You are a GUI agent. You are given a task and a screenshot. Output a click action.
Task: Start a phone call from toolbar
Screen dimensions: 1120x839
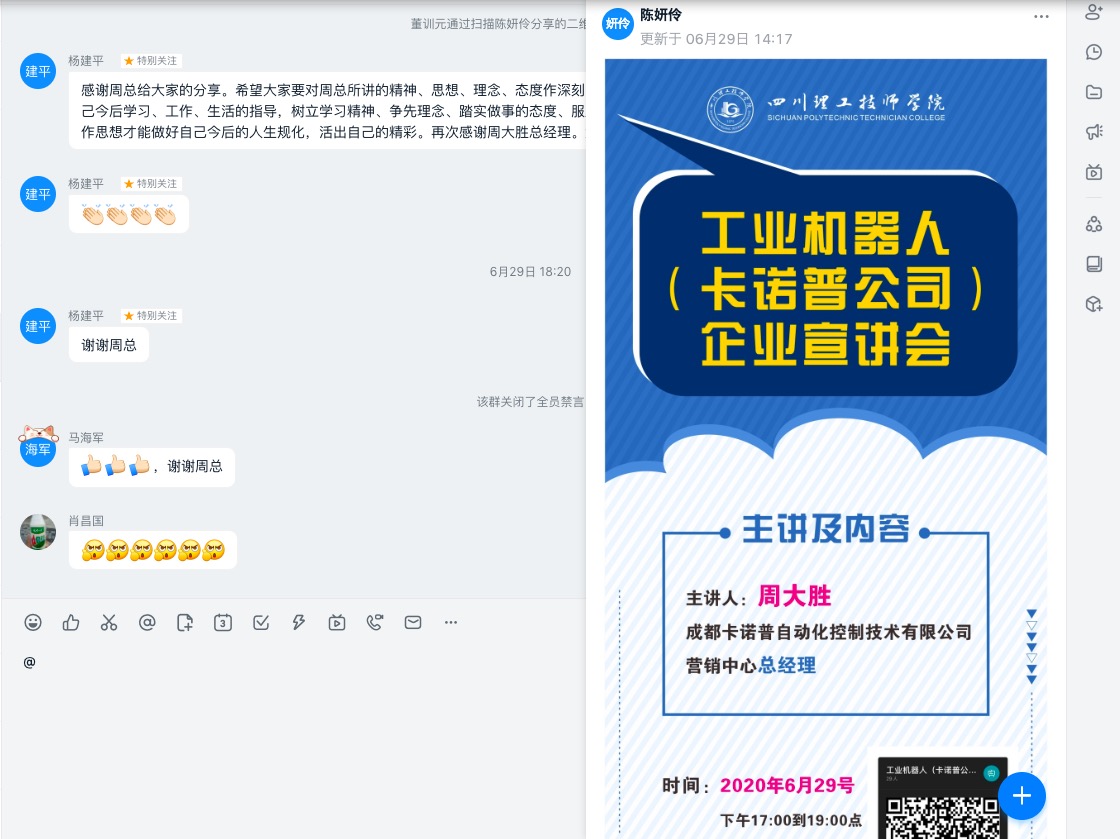tap(375, 623)
